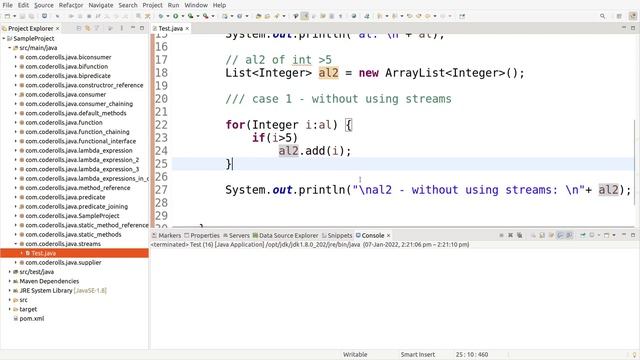
Task: Click Remove All Terminated Launches in Console
Action: [519, 236]
